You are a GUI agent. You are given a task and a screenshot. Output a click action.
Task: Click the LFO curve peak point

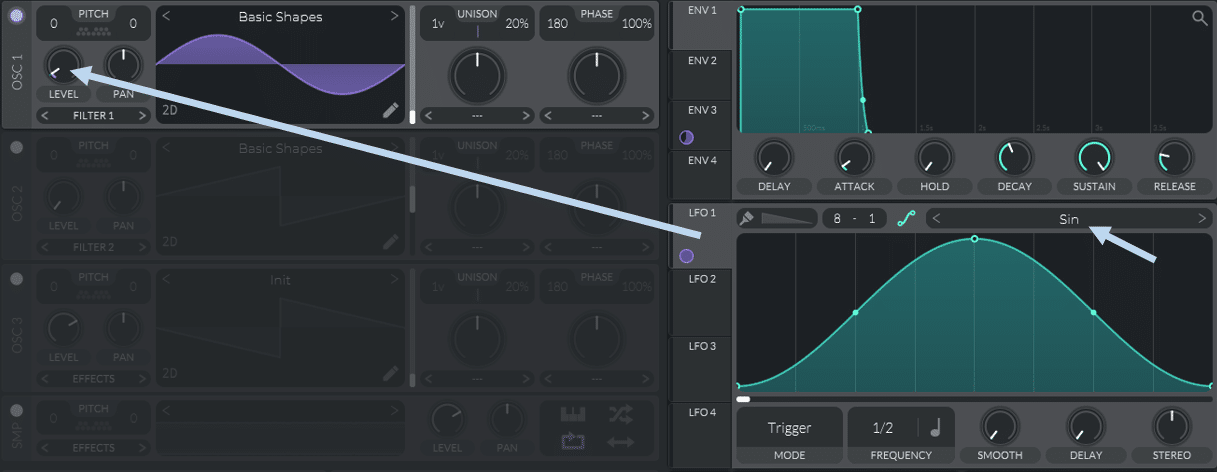(974, 239)
